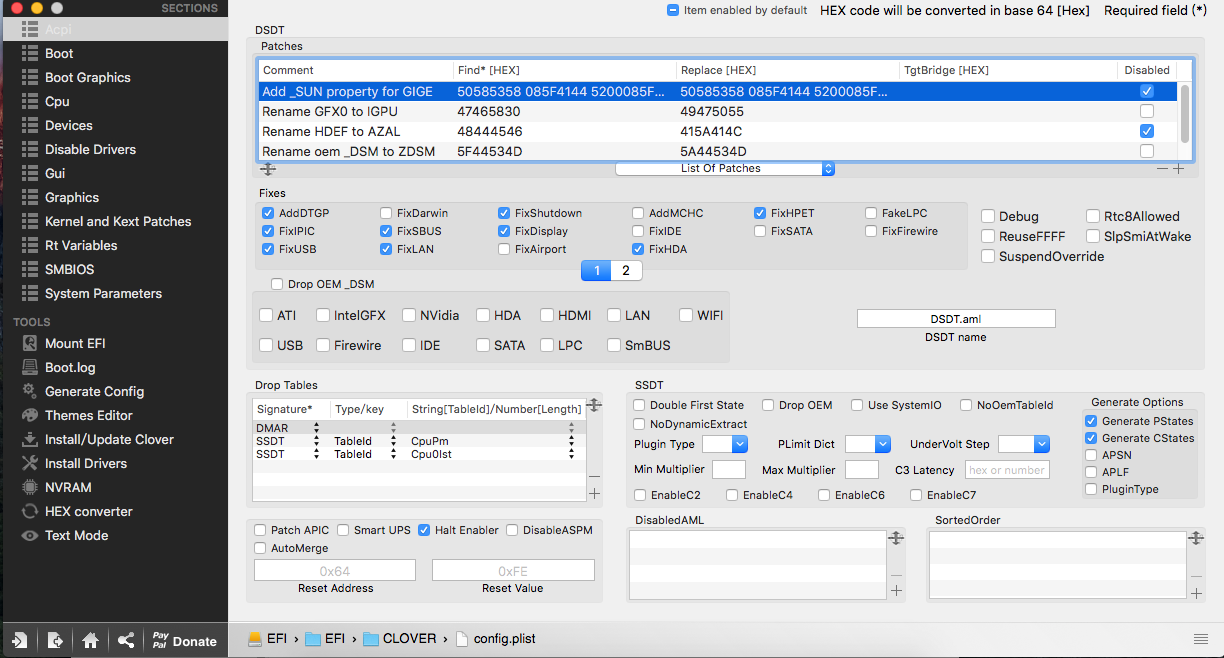Open the Boot section

click(x=59, y=53)
